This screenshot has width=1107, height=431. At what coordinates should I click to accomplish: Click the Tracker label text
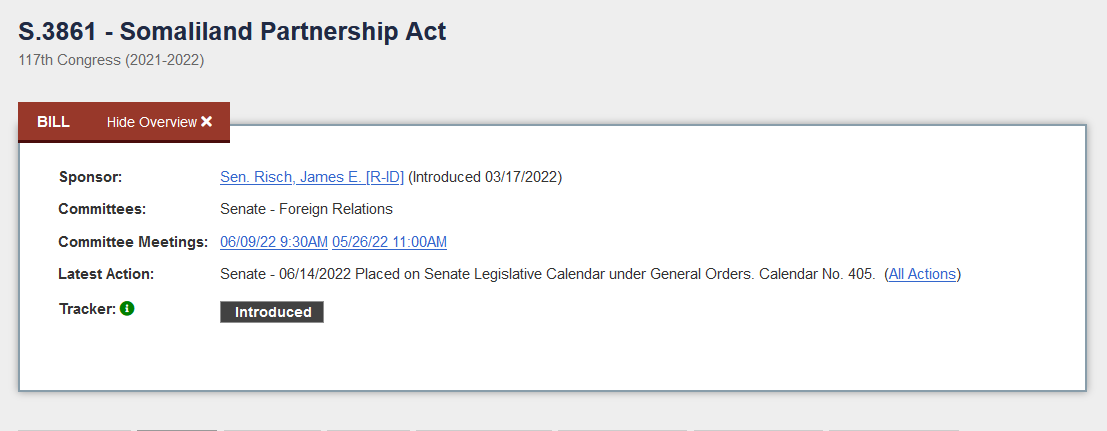click(88, 309)
